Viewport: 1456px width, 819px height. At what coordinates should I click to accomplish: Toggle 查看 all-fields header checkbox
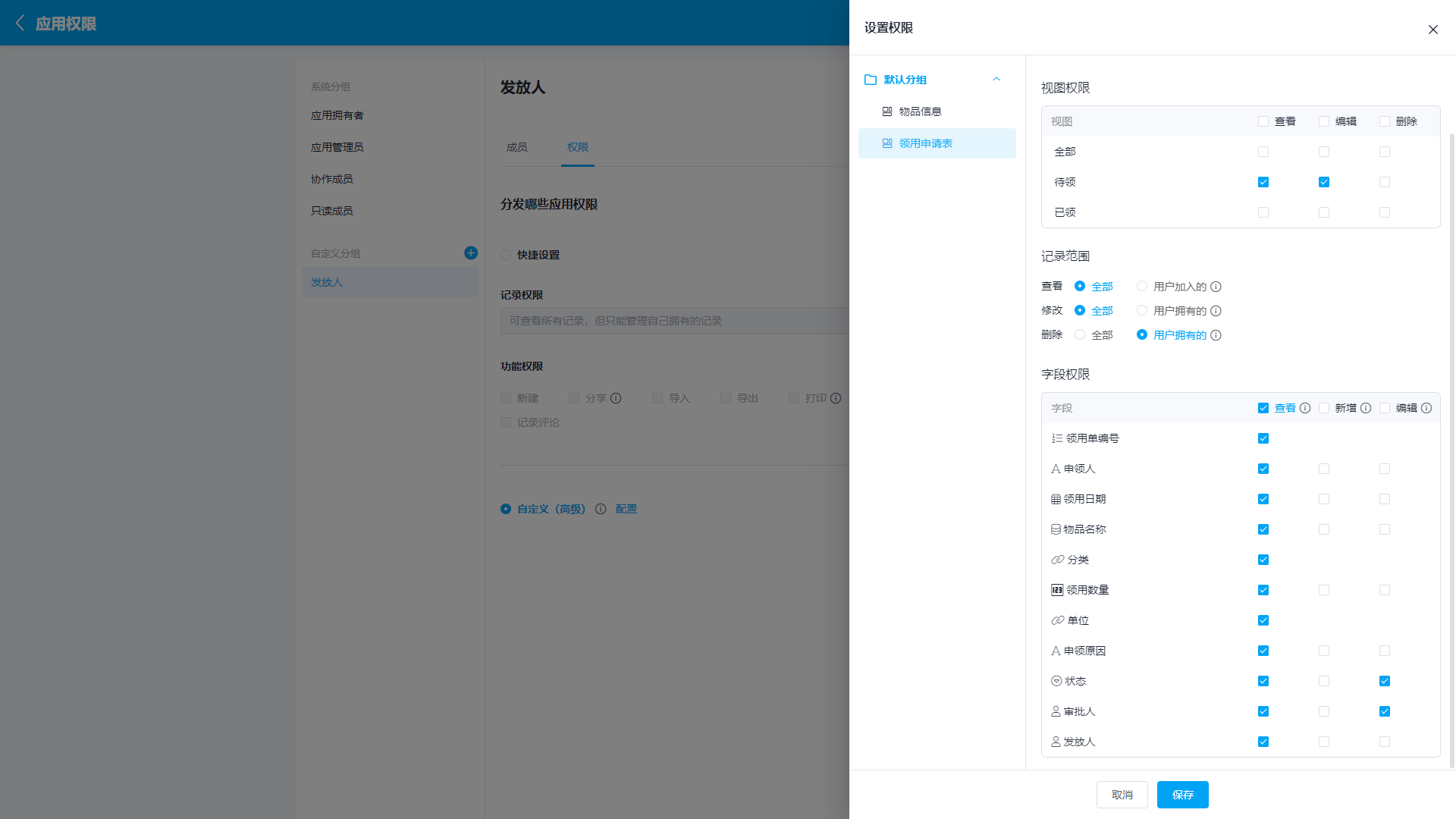click(x=1263, y=408)
